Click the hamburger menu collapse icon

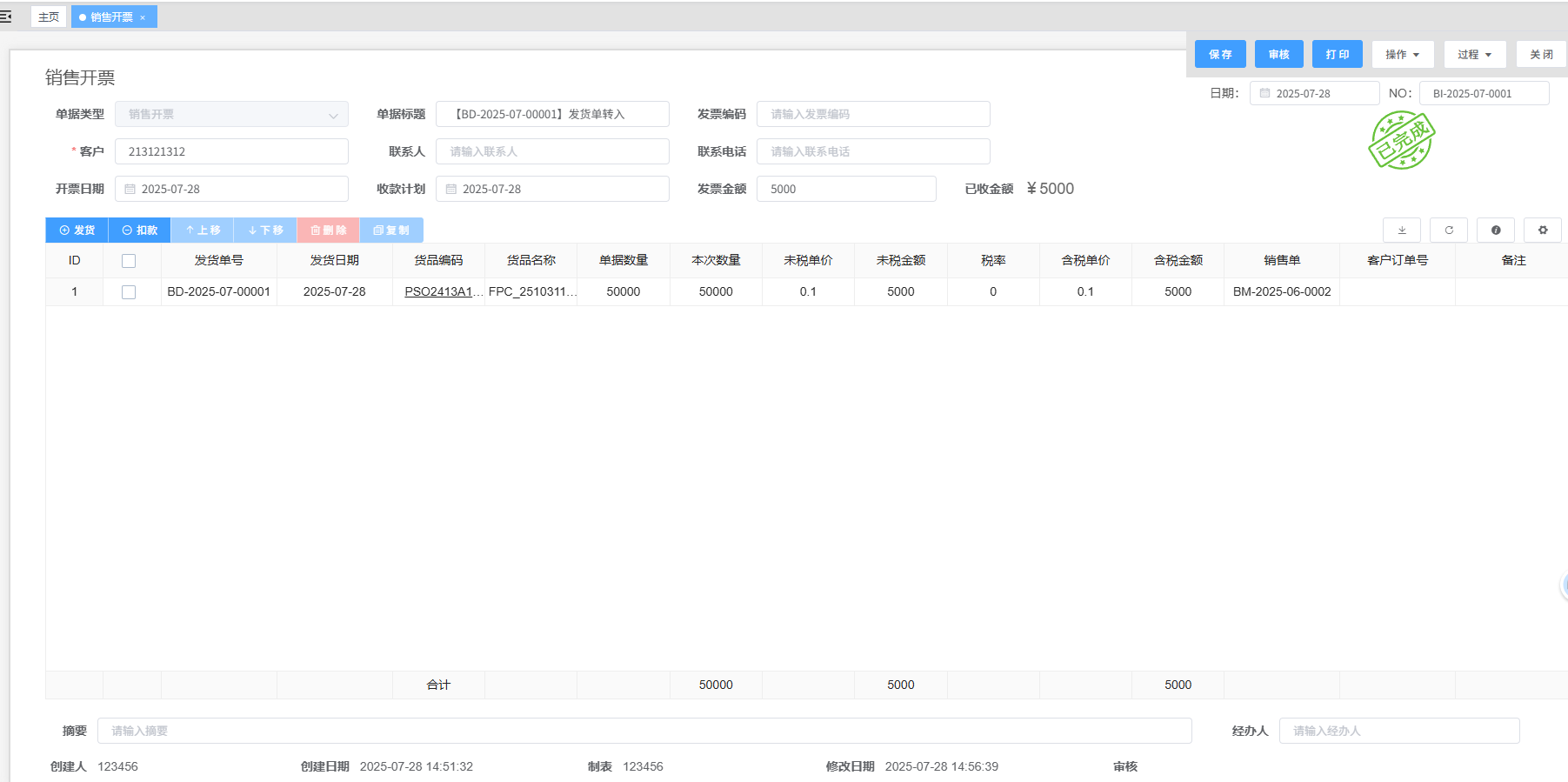tap(6, 17)
